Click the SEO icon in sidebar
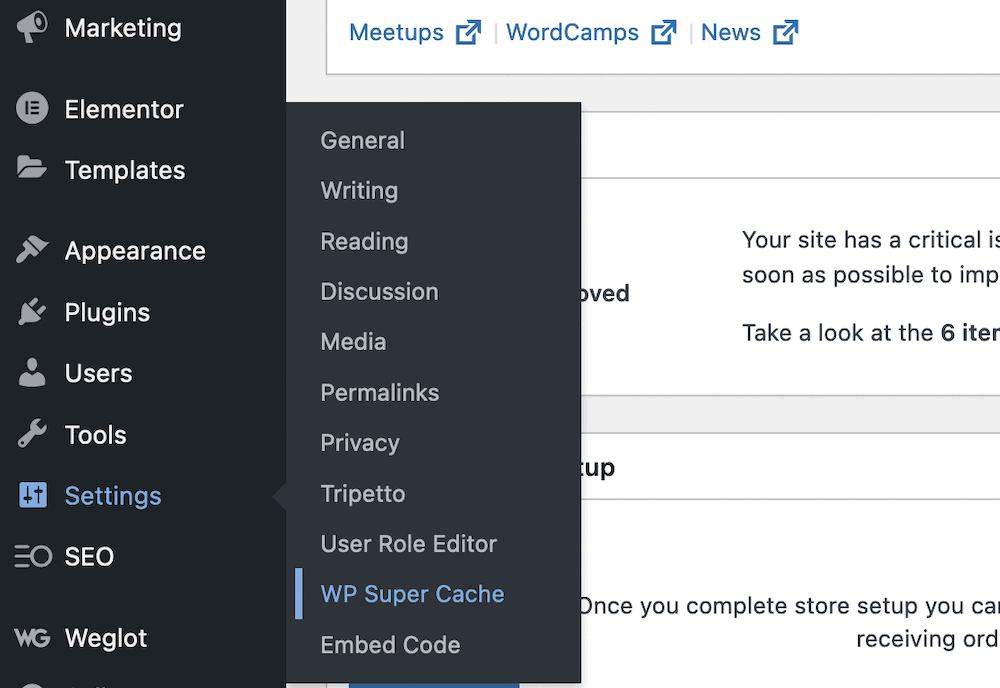The width and height of the screenshot is (1000, 688). 33,556
